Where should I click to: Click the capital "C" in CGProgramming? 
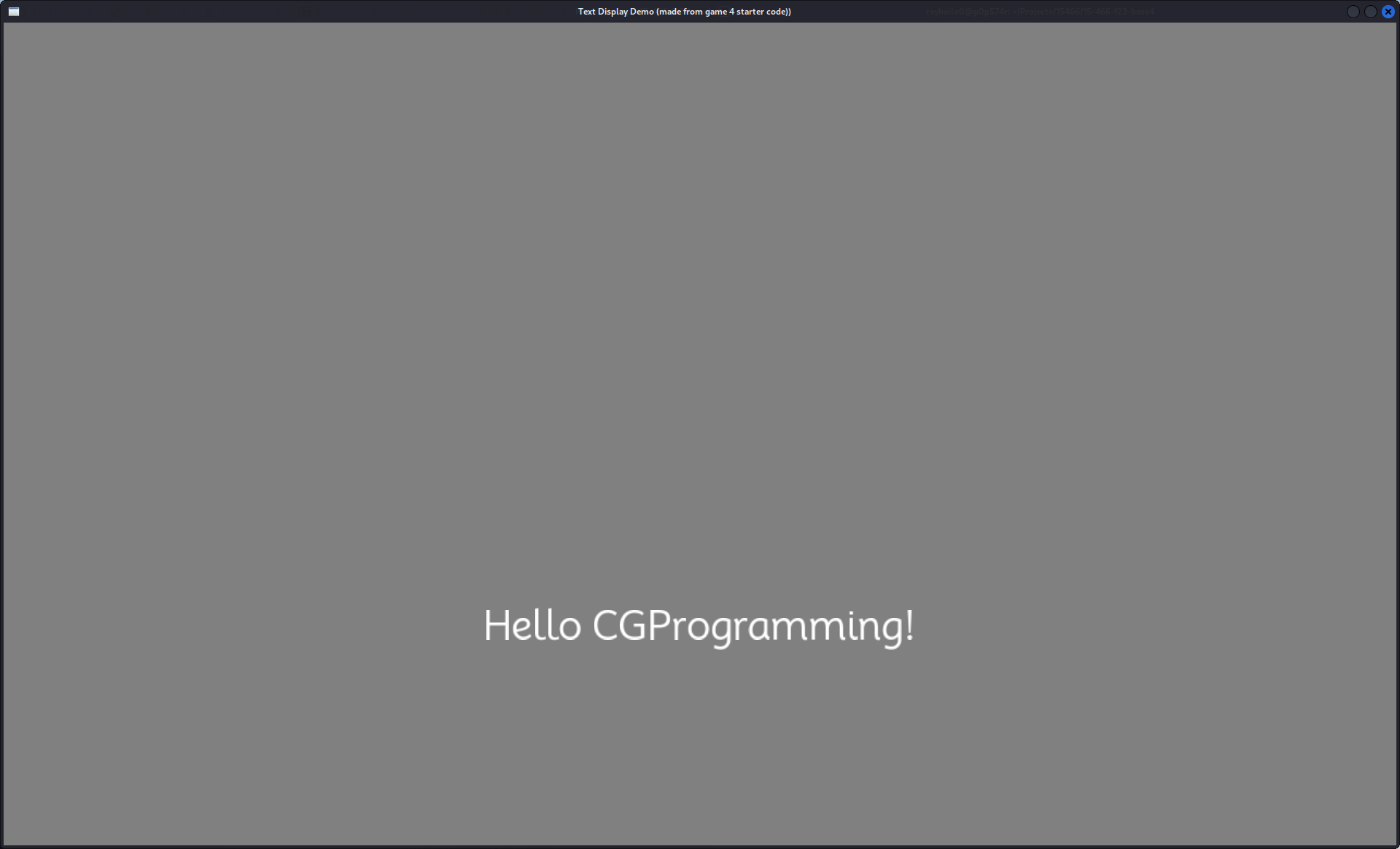(607, 626)
